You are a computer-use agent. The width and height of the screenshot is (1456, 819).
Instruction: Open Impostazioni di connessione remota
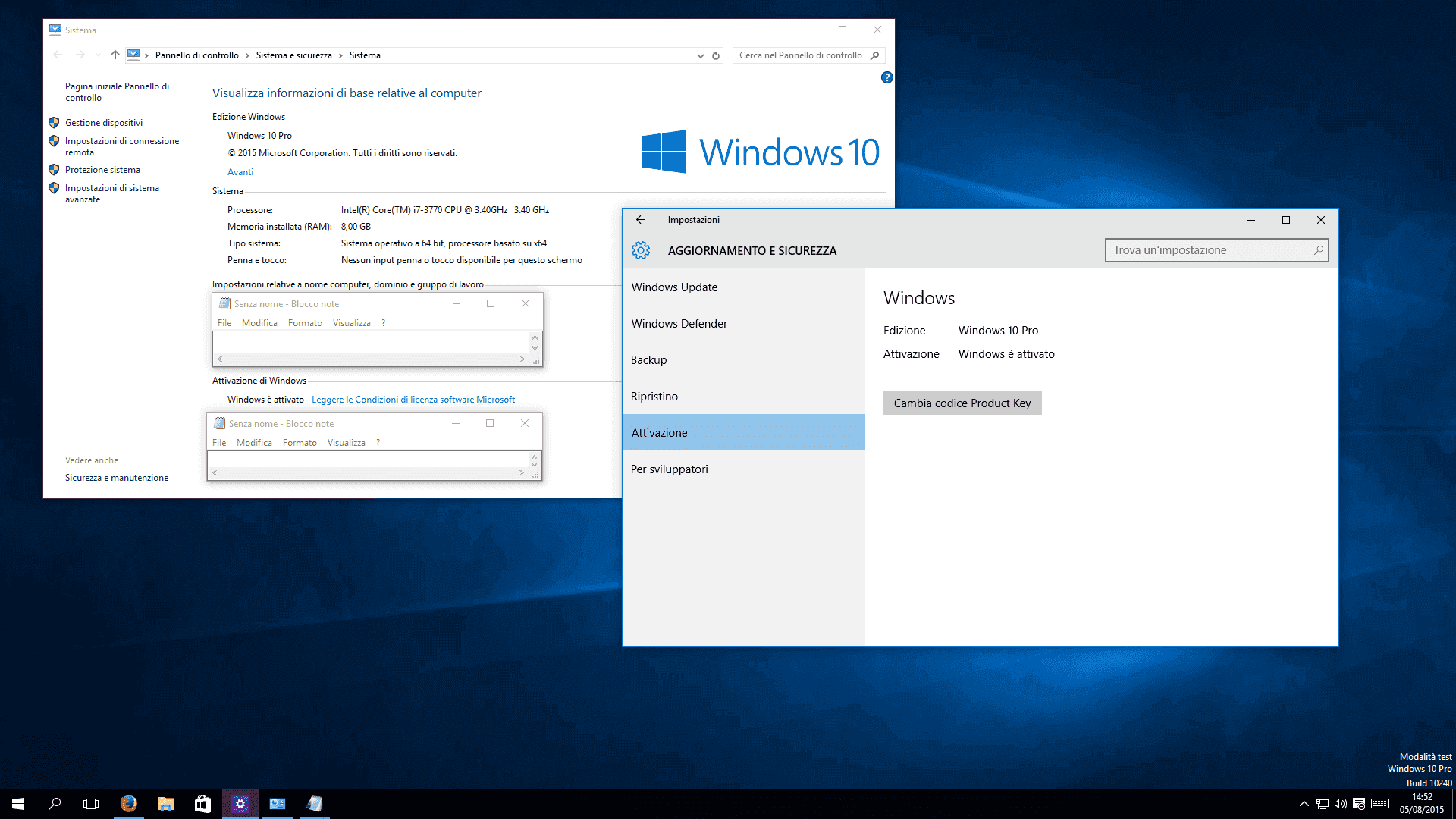(122, 146)
